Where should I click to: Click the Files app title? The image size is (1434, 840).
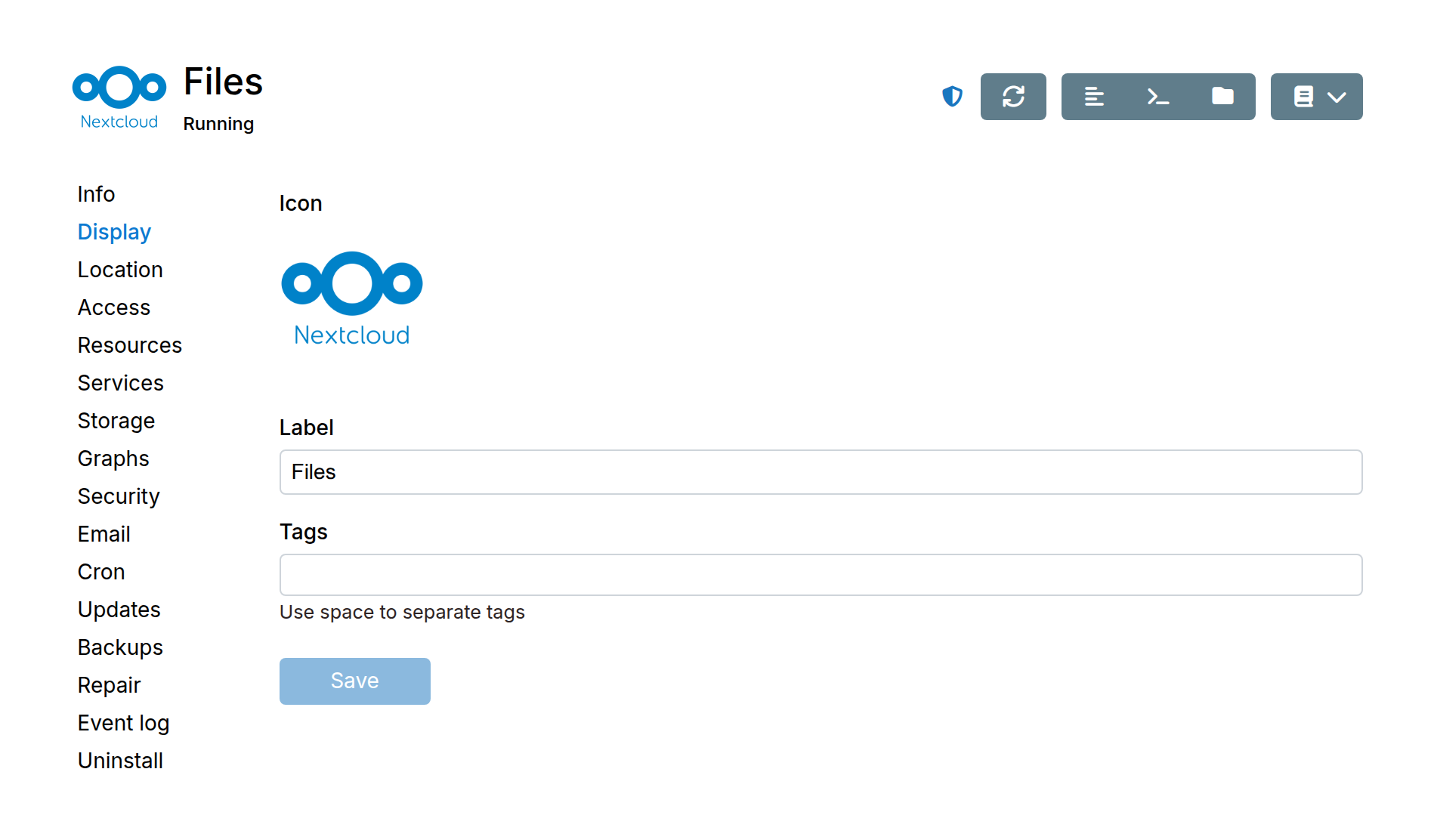coord(223,82)
